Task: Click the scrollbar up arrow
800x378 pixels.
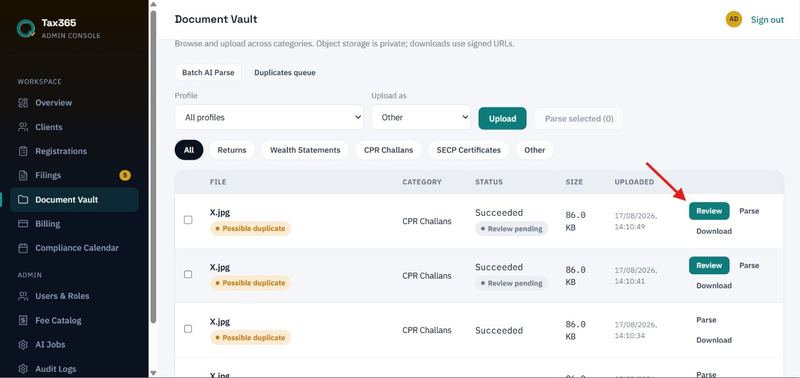Action: pos(154,4)
